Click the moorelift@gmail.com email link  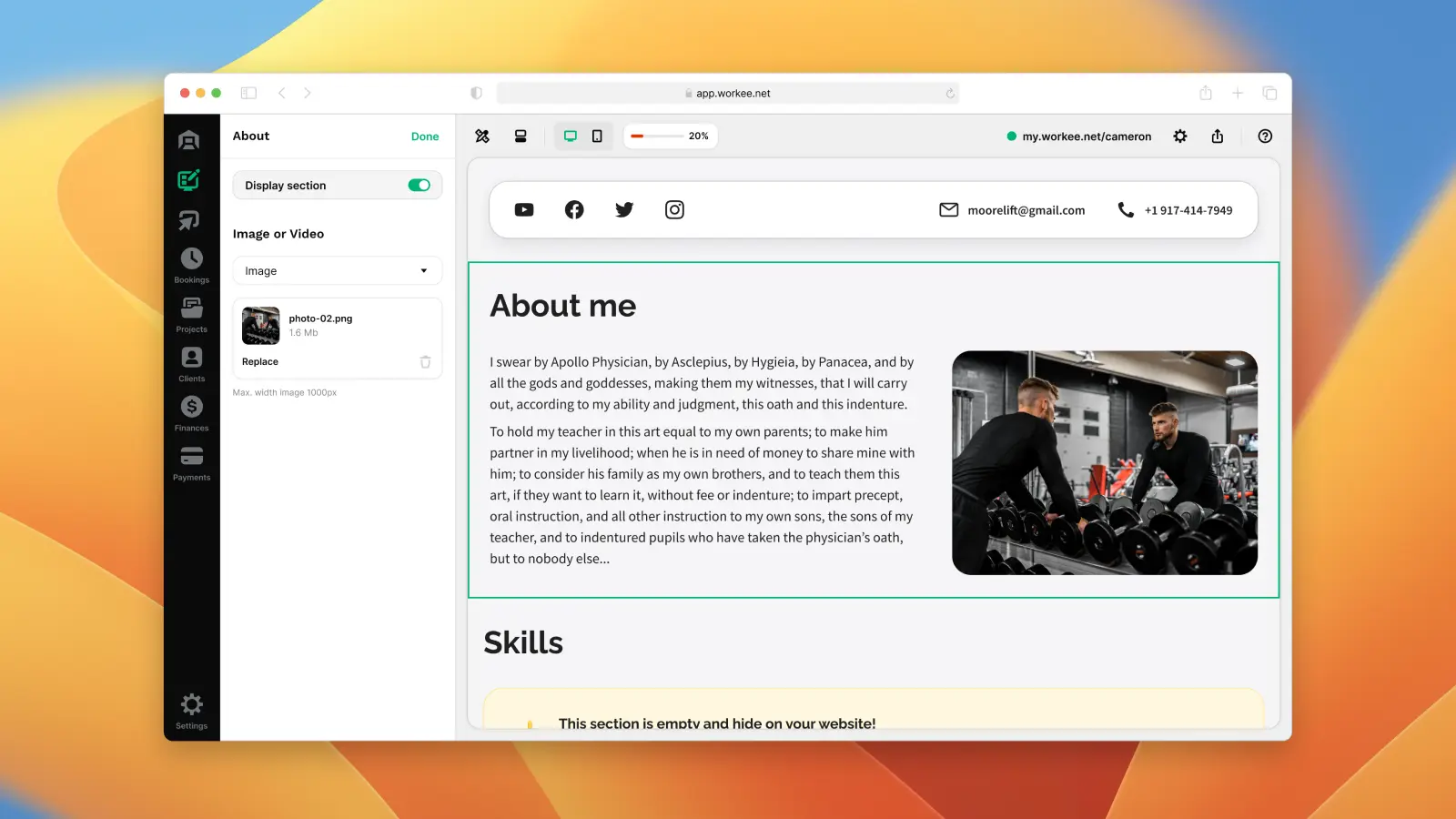pos(1012,210)
